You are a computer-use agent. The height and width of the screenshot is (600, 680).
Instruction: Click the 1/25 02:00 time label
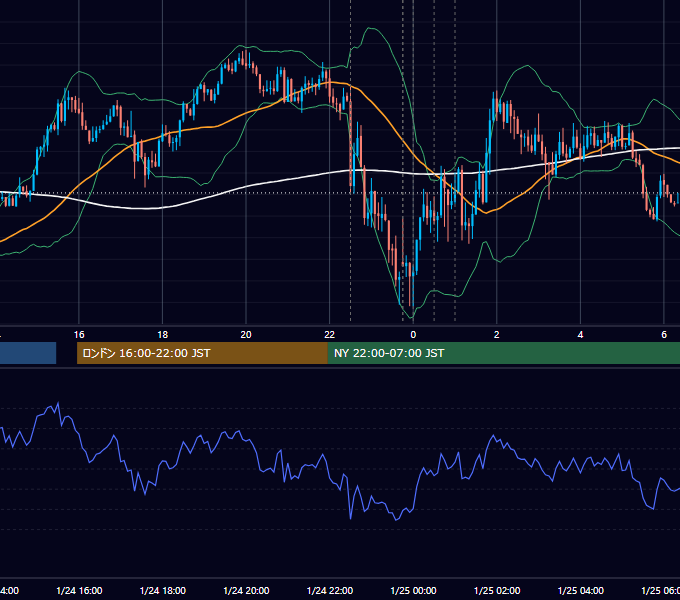point(497,590)
